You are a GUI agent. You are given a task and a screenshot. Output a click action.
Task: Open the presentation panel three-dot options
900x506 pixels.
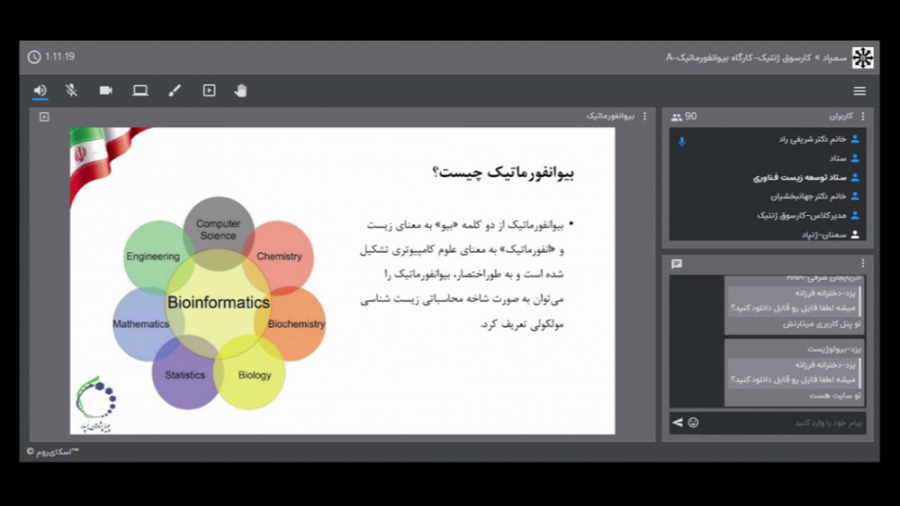[x=645, y=117]
